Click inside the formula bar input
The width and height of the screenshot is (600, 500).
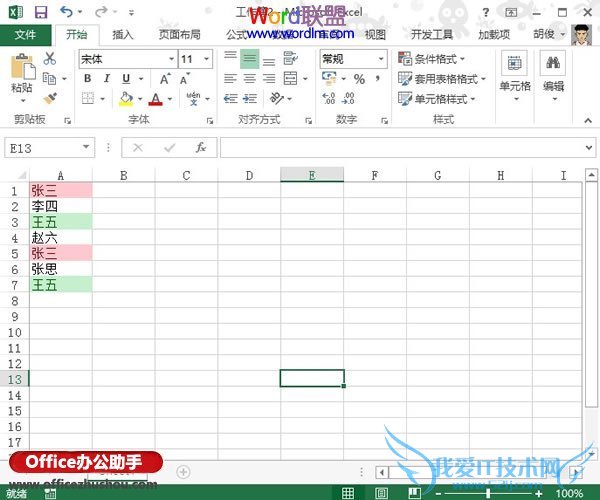point(401,147)
